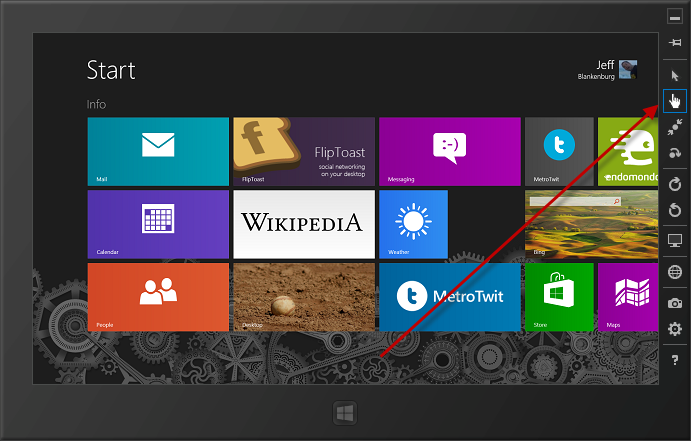Open simulator settings gear icon
This screenshot has width=691, height=441.
[x=675, y=329]
